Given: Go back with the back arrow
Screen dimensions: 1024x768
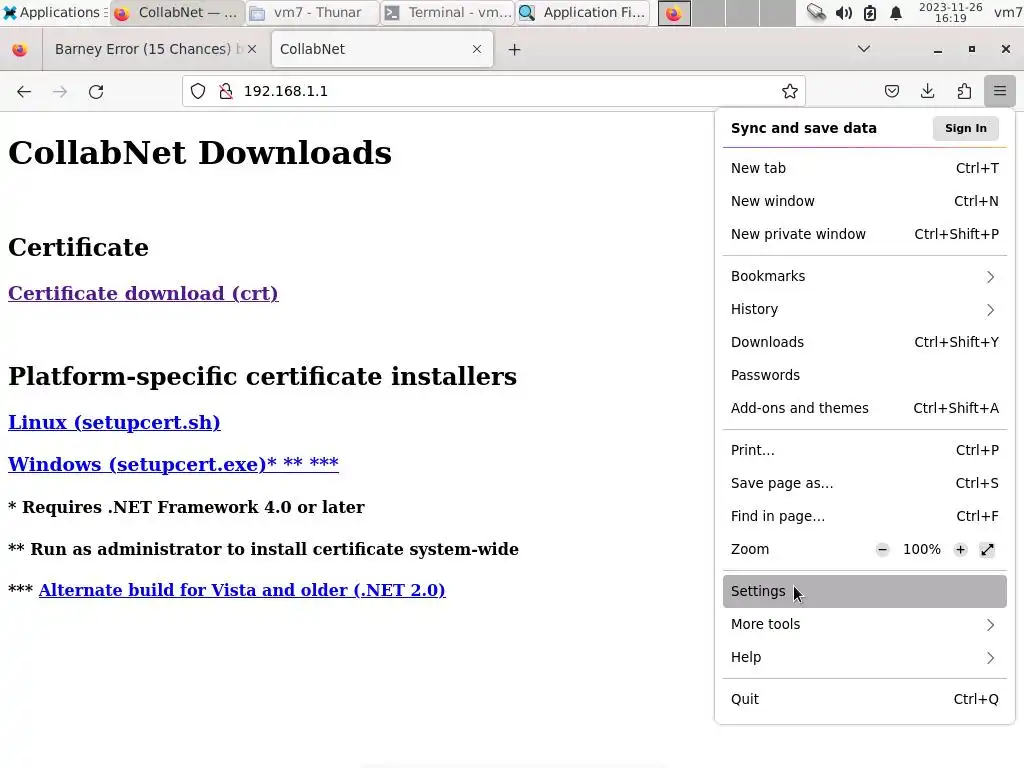Looking at the screenshot, I should coord(24,91).
